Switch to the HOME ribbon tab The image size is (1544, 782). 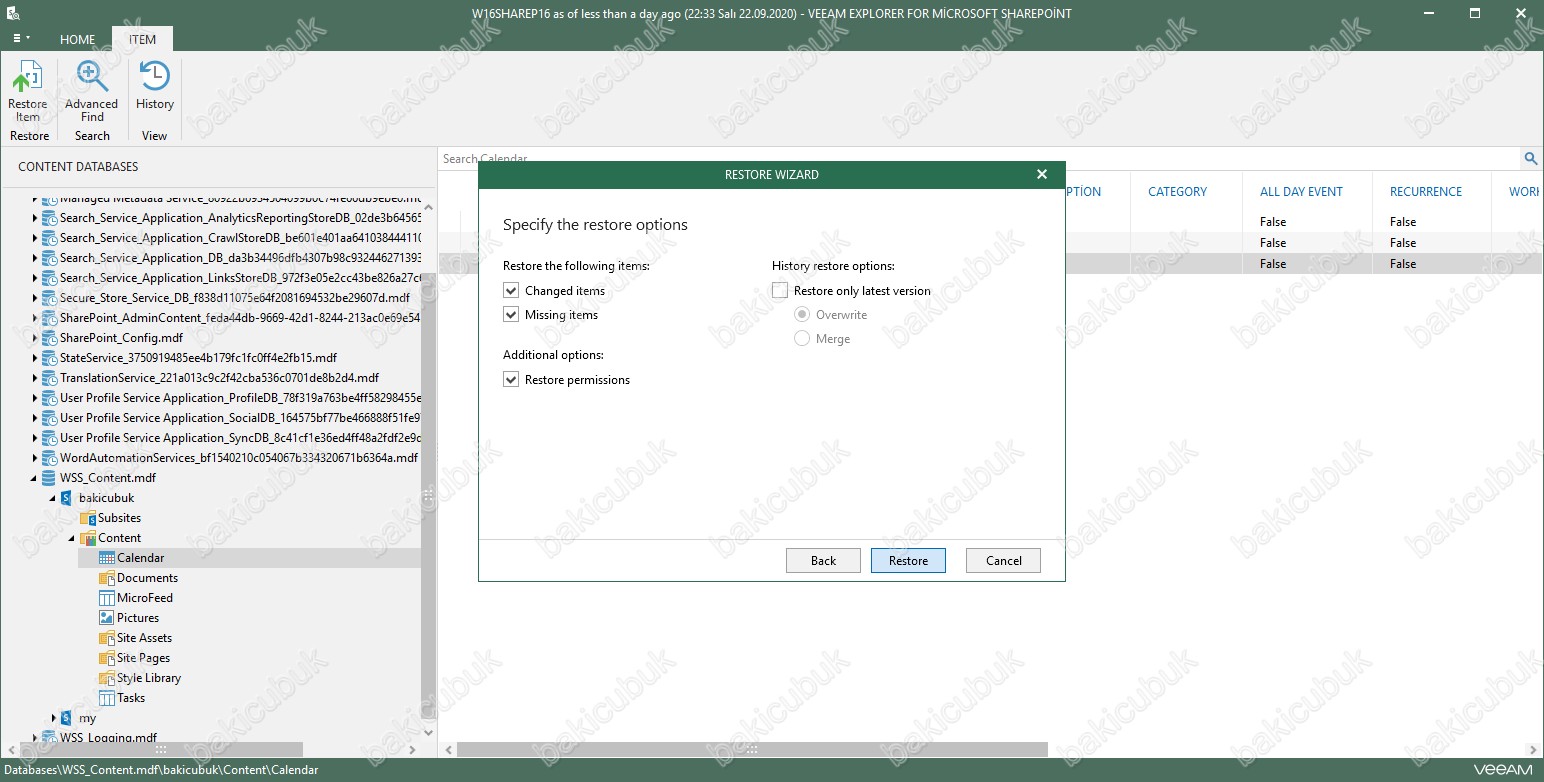(77, 40)
